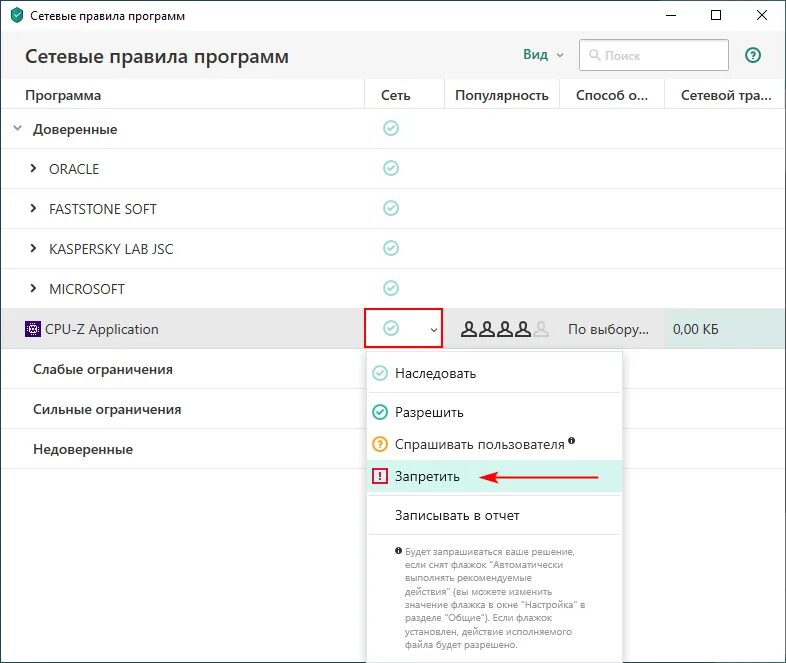The image size is (786, 663).
Task: Sort by the Популярность column header
Action: 502,95
